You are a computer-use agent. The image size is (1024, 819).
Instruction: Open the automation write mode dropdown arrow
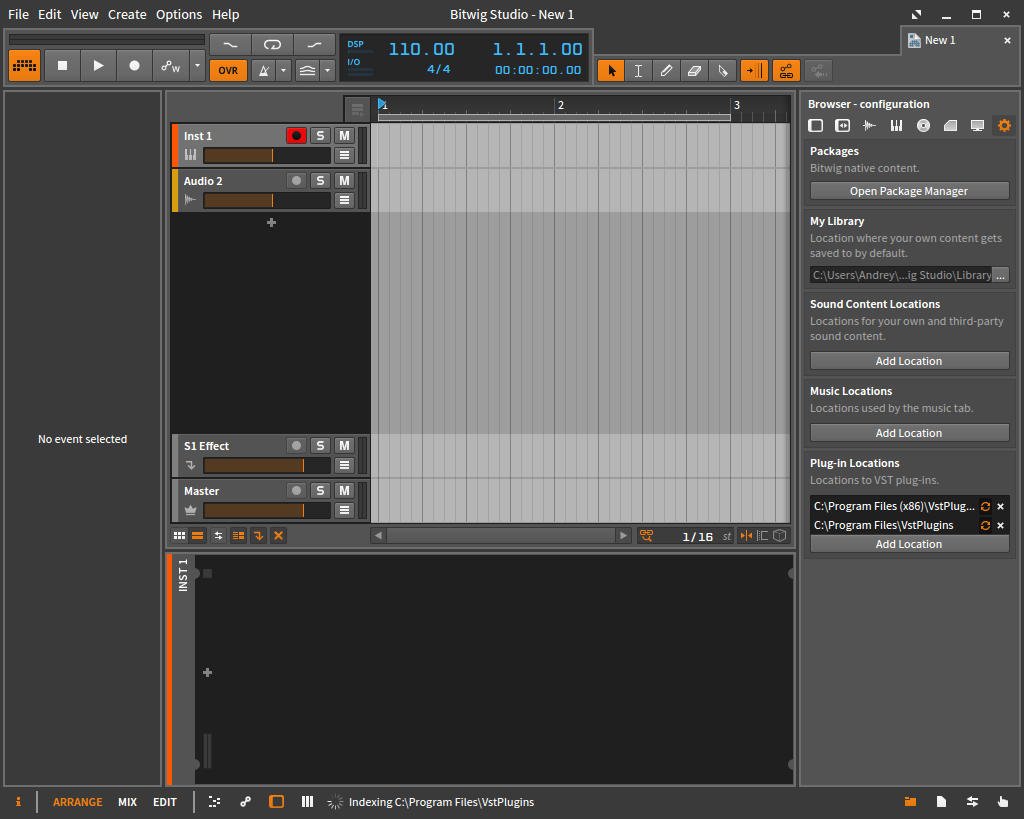click(x=197, y=66)
